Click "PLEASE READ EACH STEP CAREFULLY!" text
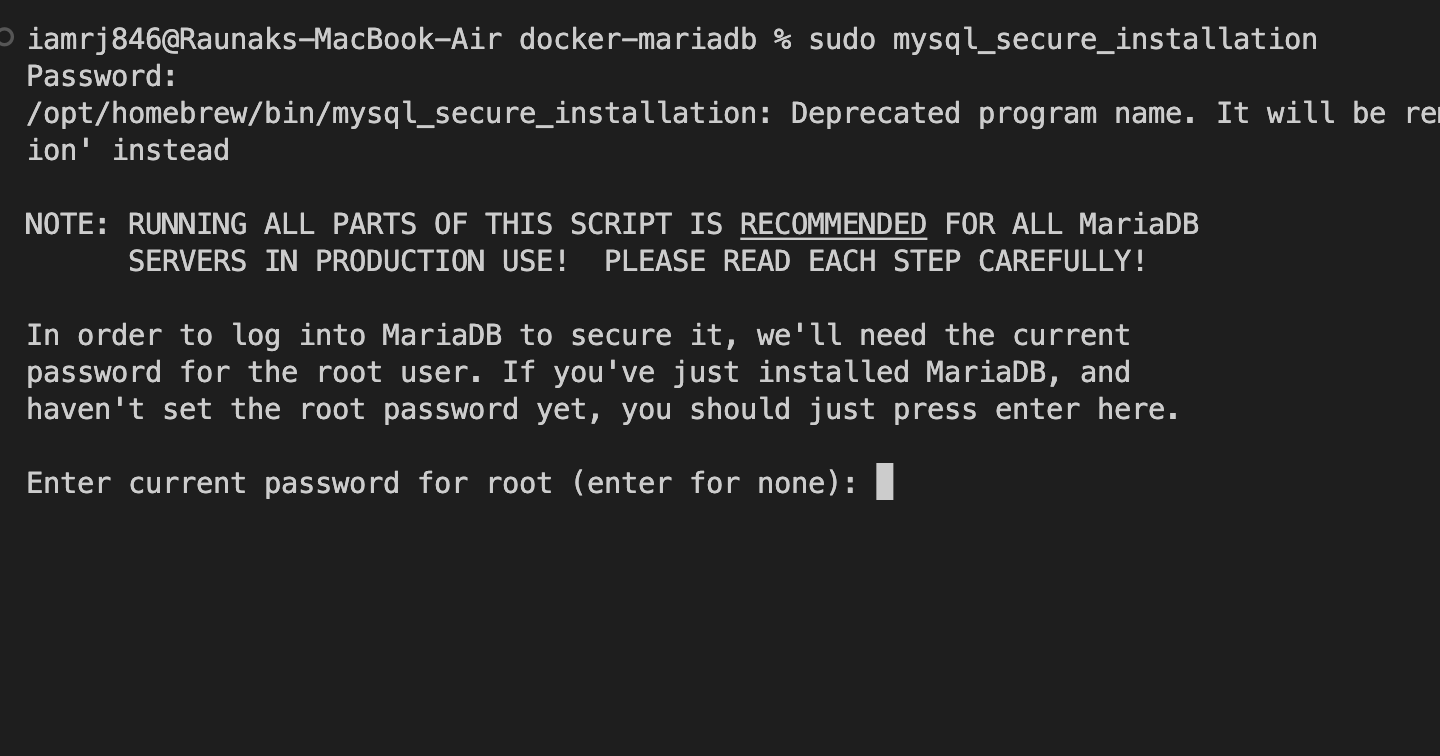 pyautogui.click(x=875, y=261)
